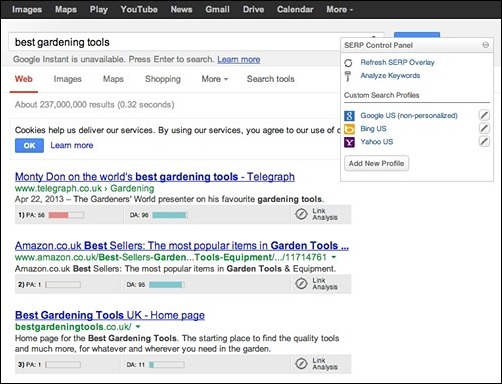Click the SERP Control Panel title
Image resolution: width=502 pixels, height=384 pixels.
(378, 45)
